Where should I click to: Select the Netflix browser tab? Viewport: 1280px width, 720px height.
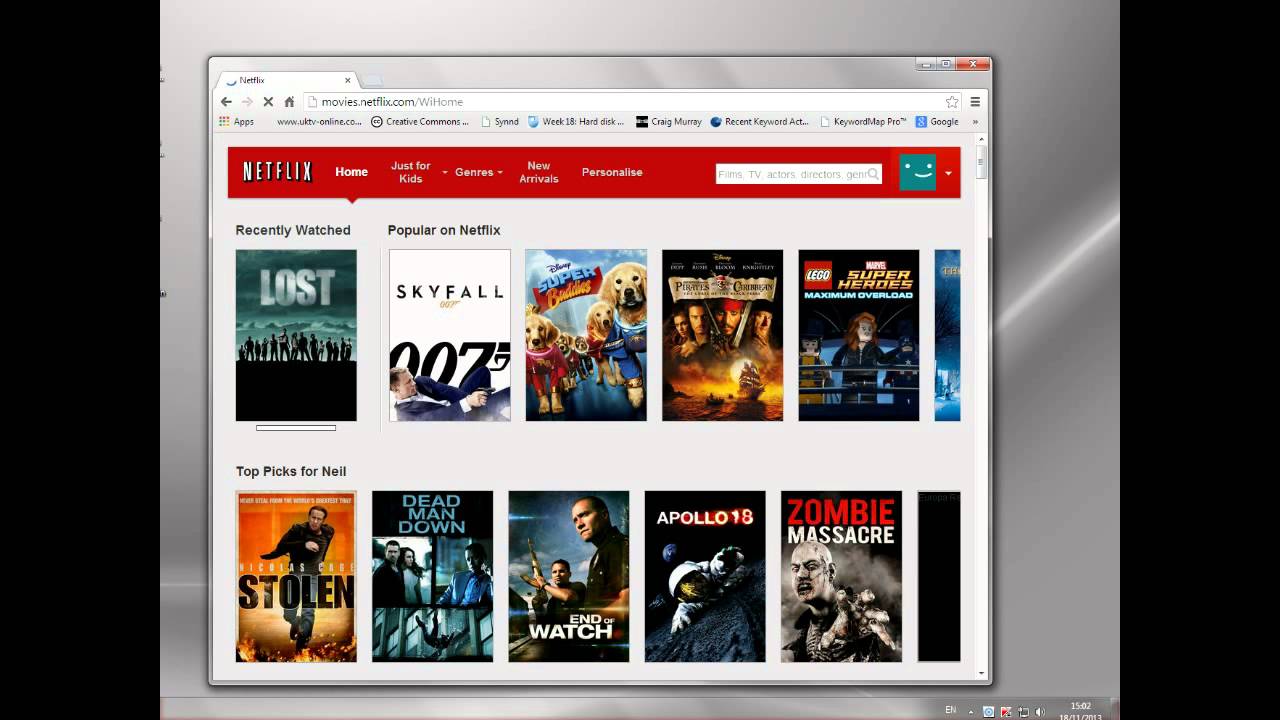pyautogui.click(x=288, y=80)
